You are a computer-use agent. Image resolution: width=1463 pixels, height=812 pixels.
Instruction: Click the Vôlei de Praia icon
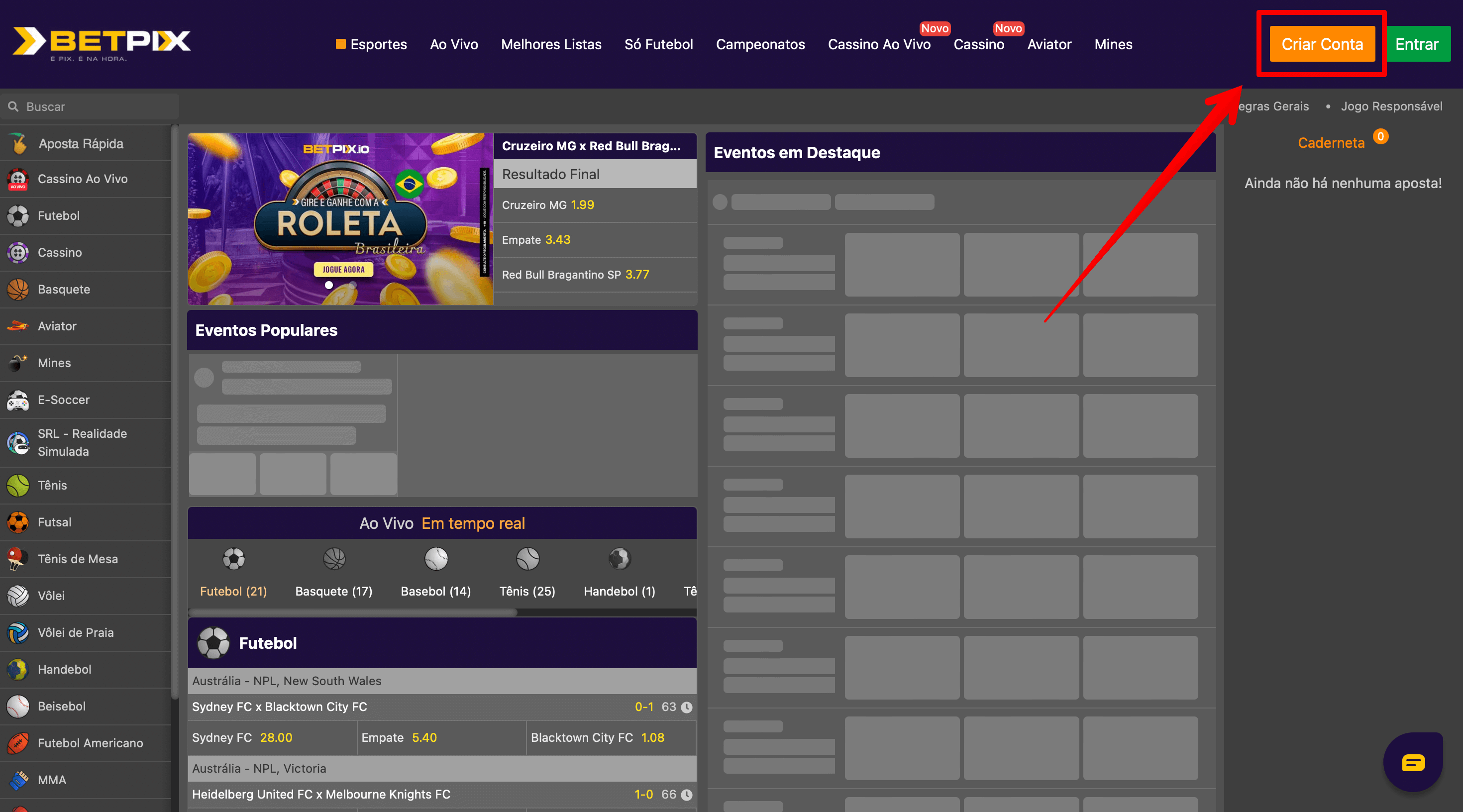coord(18,632)
